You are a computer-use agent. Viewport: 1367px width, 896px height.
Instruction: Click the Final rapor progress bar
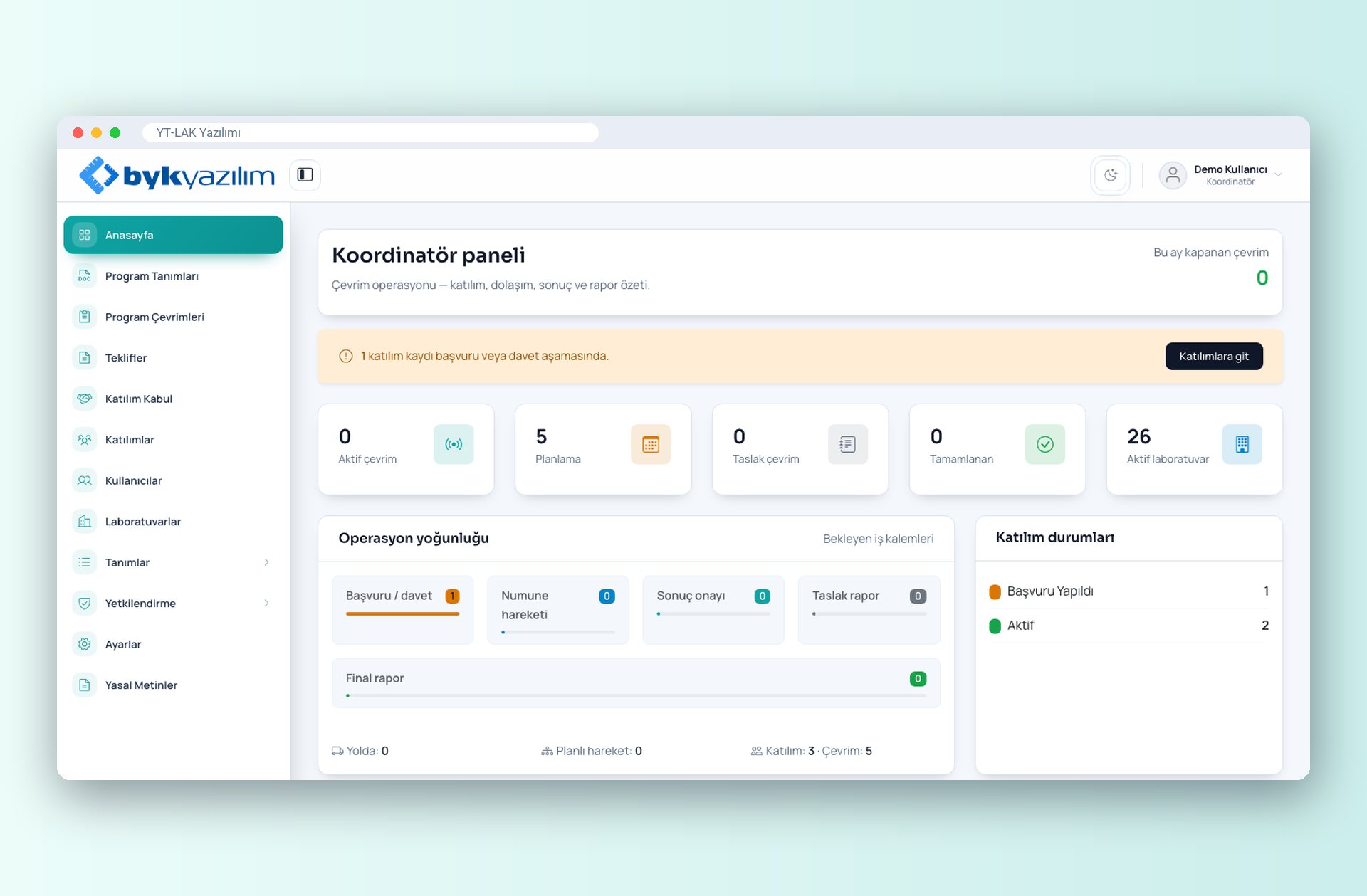(x=636, y=696)
